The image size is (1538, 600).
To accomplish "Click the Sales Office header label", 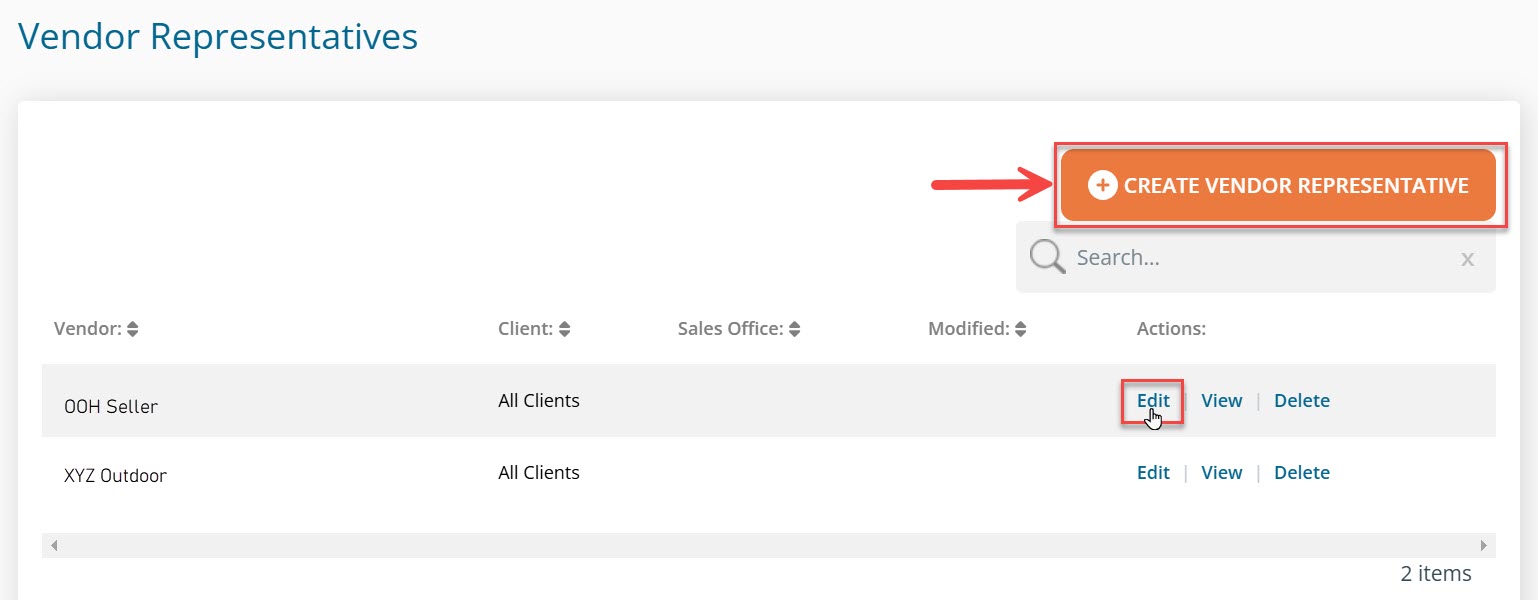I will tap(731, 328).
